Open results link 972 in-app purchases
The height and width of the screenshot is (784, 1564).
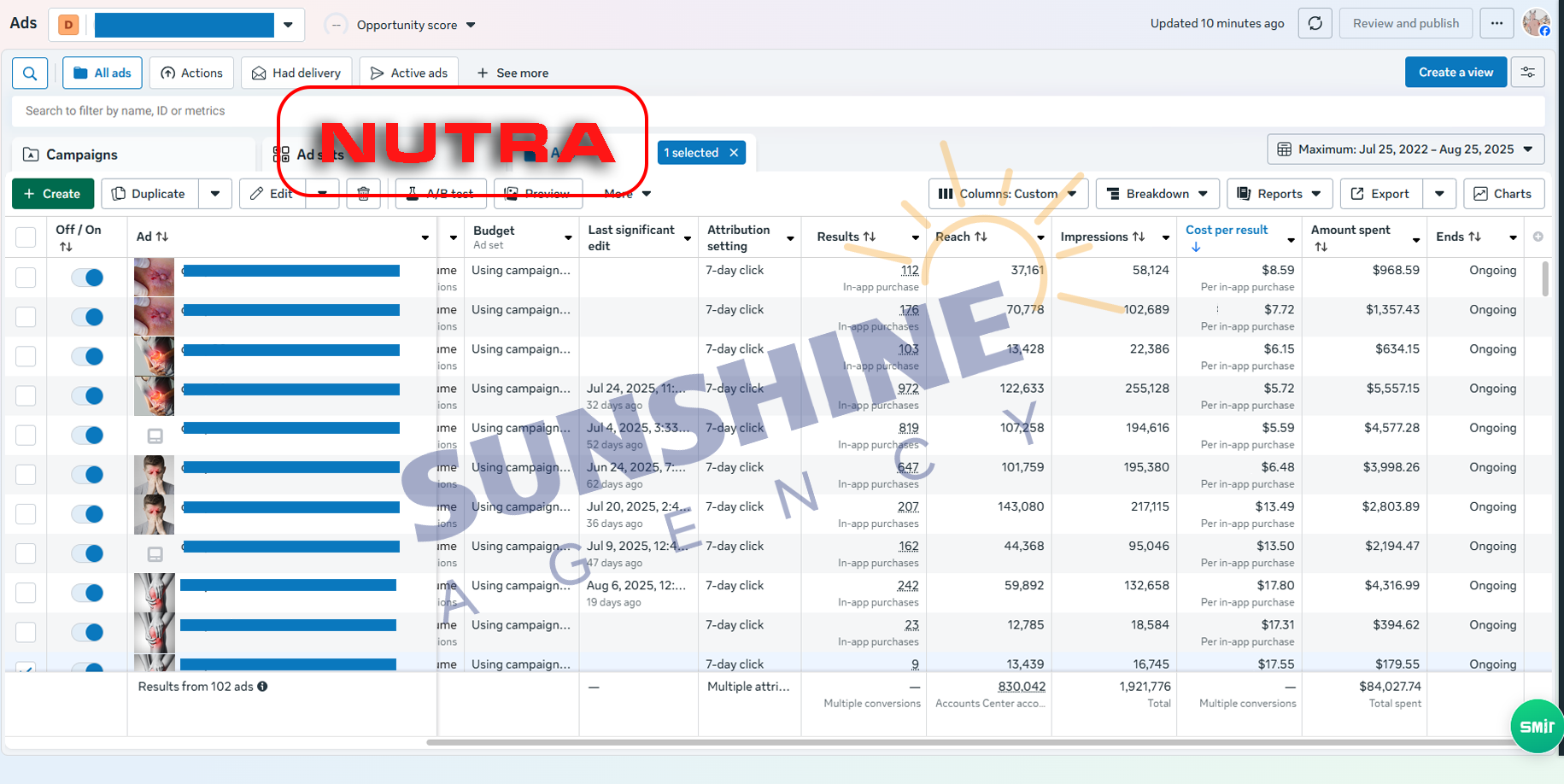[909, 389]
